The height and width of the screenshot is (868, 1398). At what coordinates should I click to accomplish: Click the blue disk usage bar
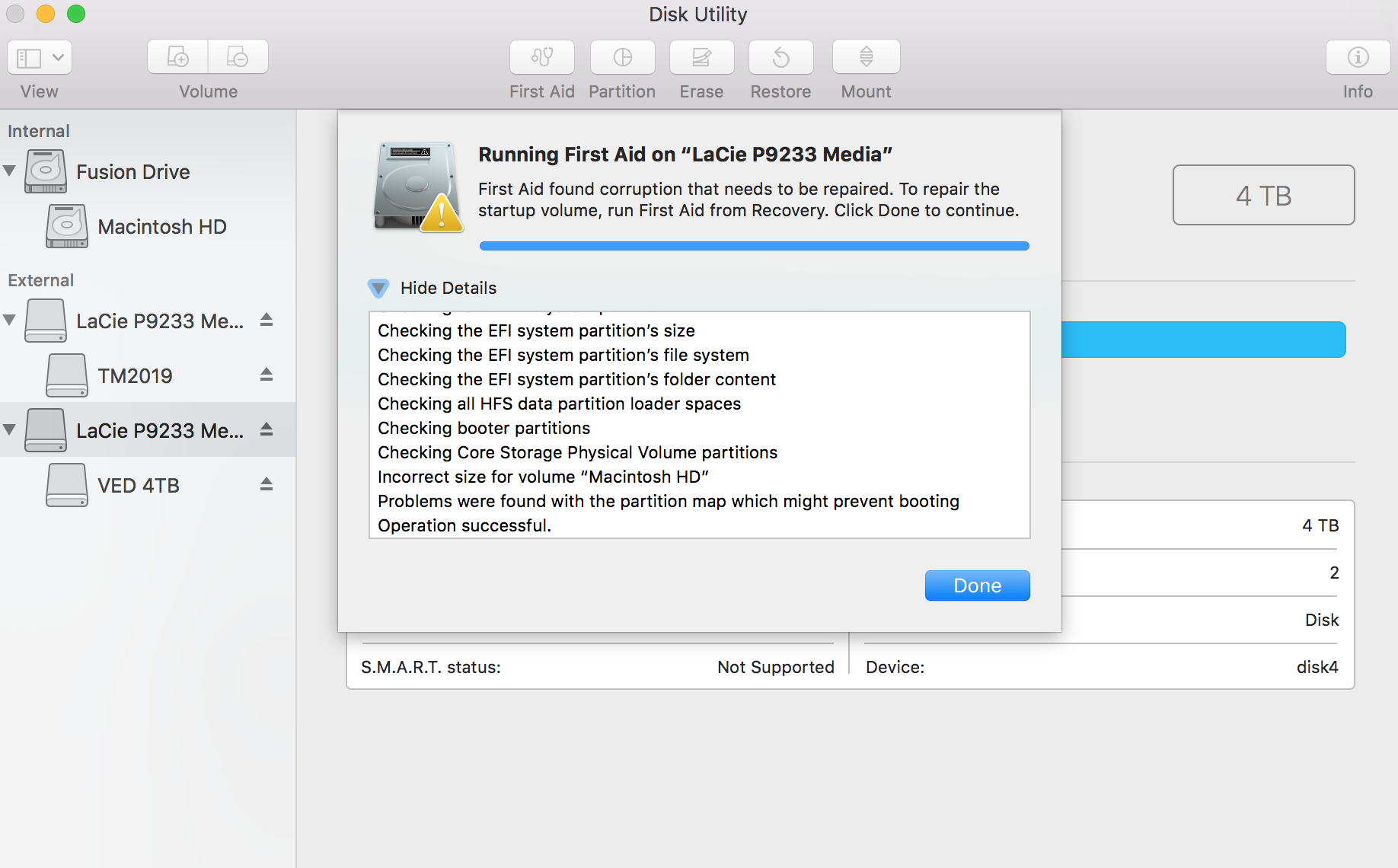click(x=1203, y=340)
